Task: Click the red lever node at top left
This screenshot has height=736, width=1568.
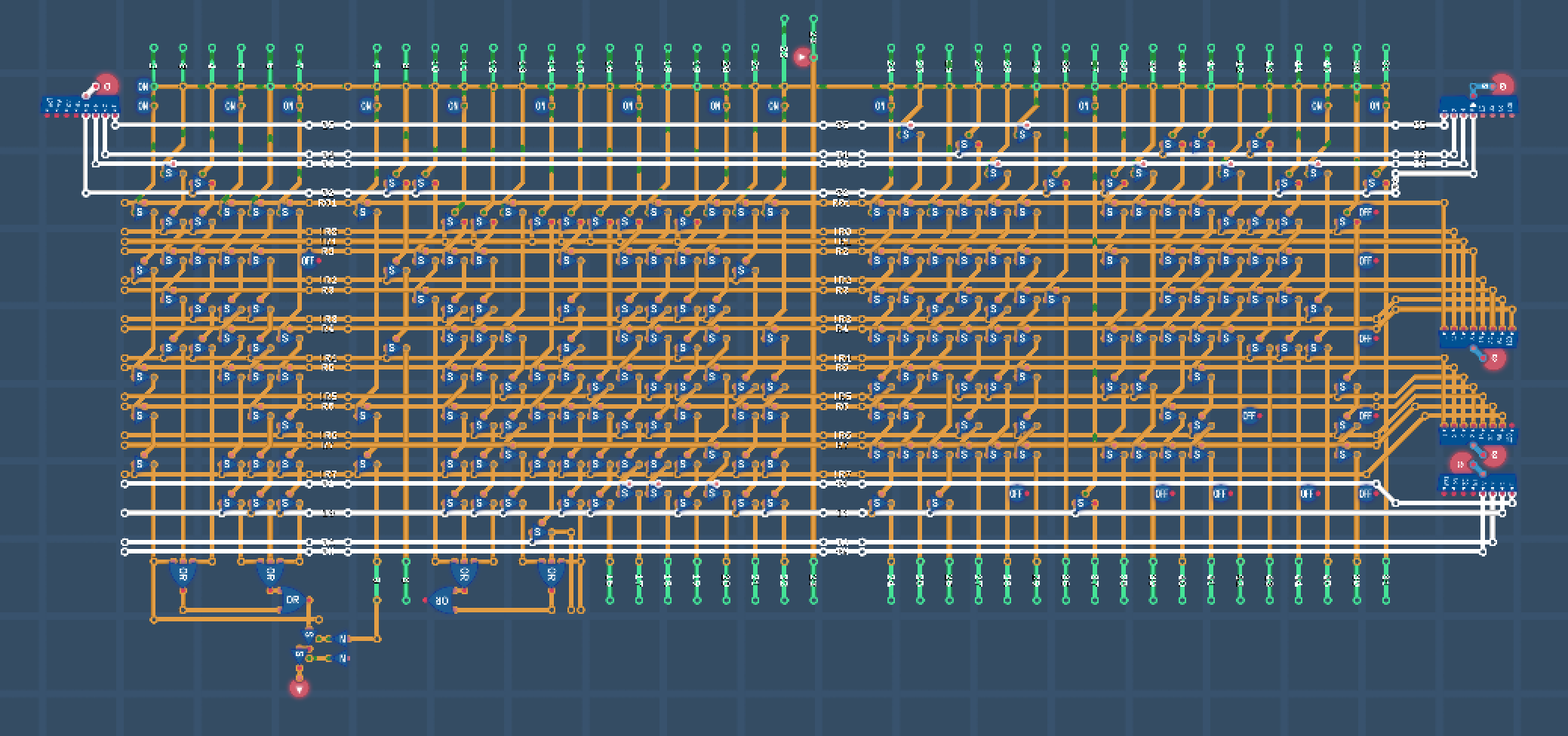Action: [107, 86]
